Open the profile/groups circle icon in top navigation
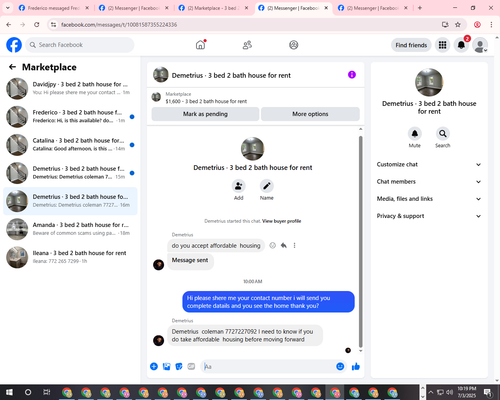 [293, 45]
